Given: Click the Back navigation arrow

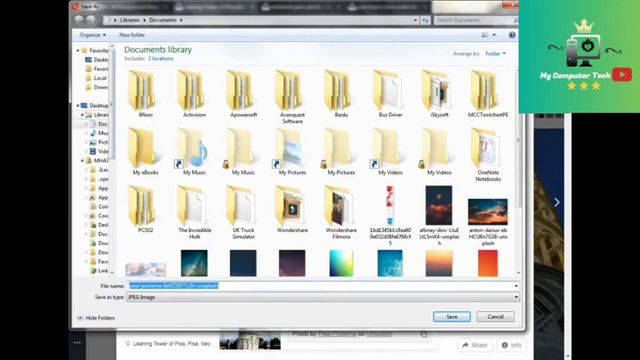Looking at the screenshot, I should point(79,20).
